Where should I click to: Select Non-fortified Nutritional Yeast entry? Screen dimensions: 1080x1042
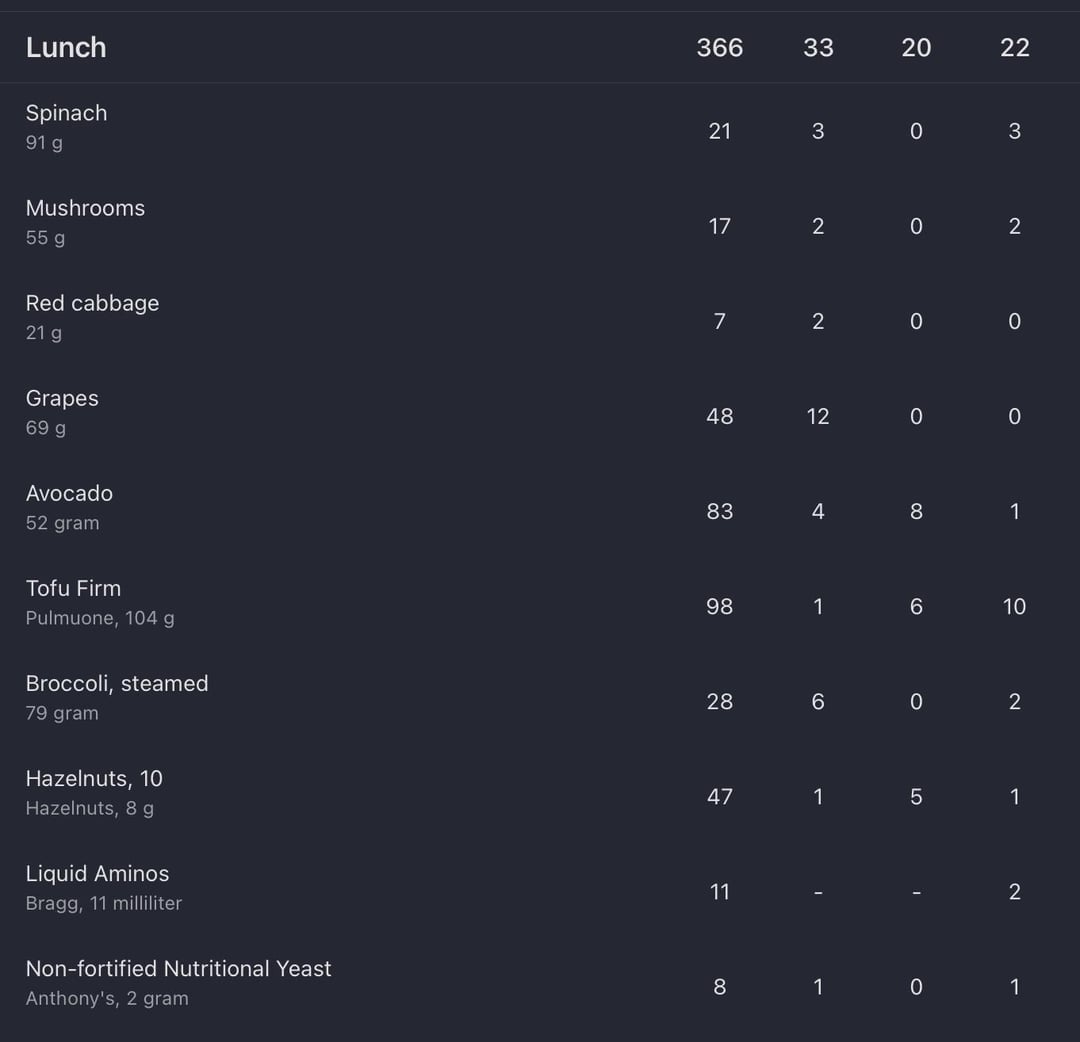[x=178, y=968]
